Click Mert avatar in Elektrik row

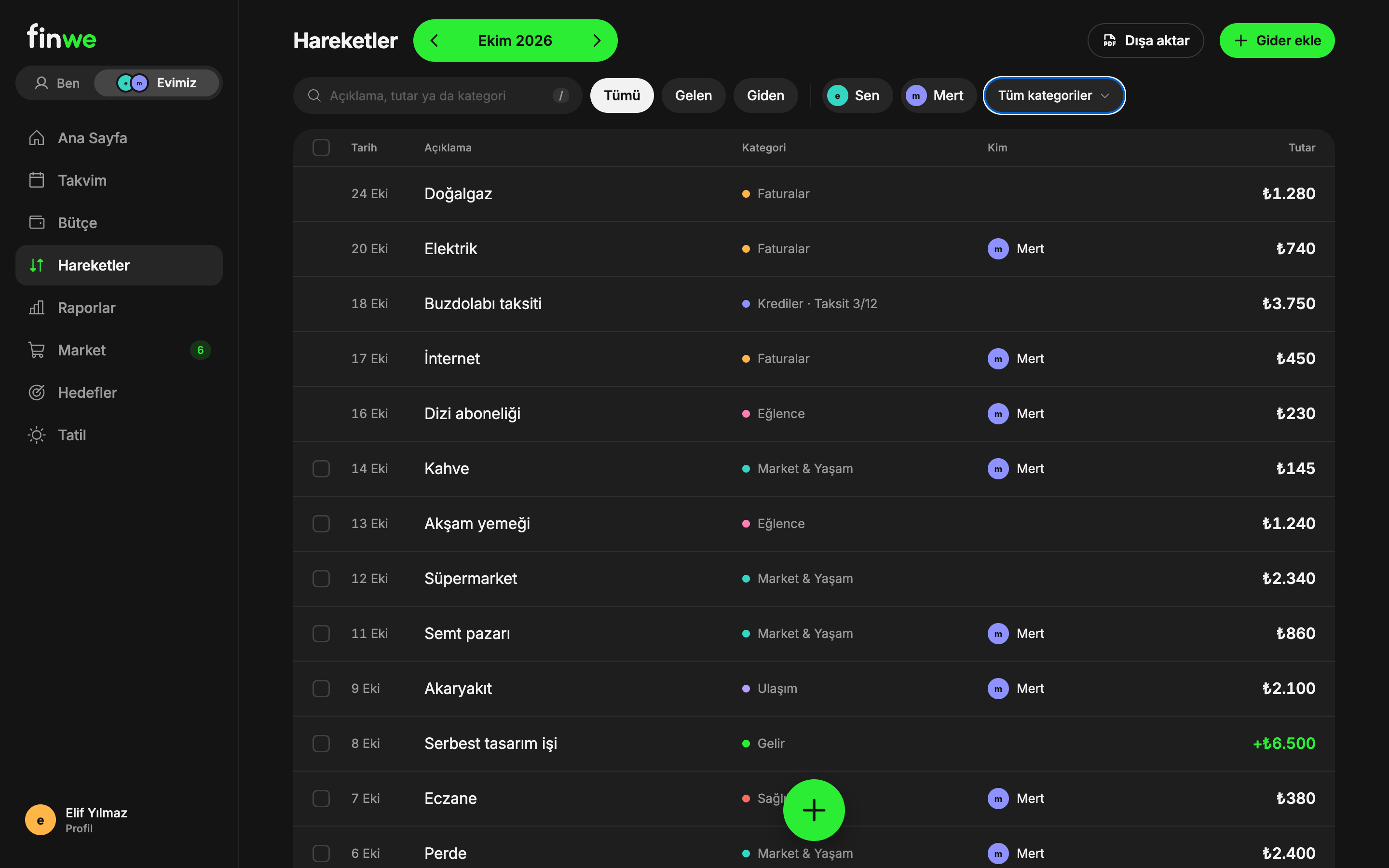click(997, 248)
